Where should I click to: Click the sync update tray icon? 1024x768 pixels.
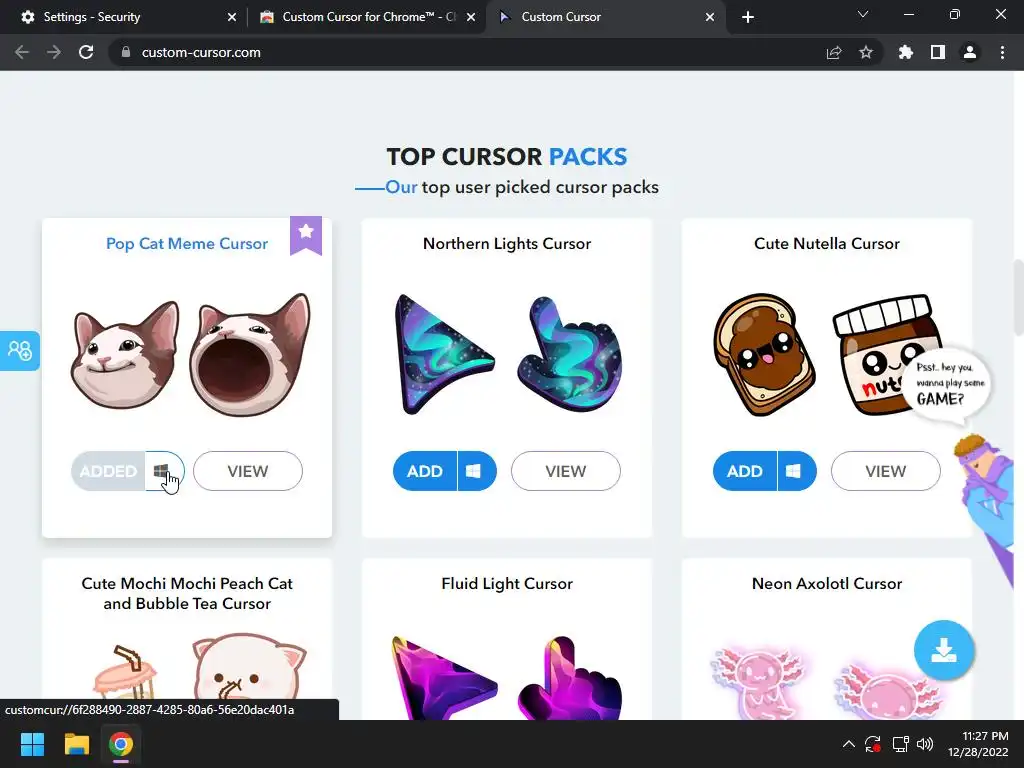pos(873,744)
